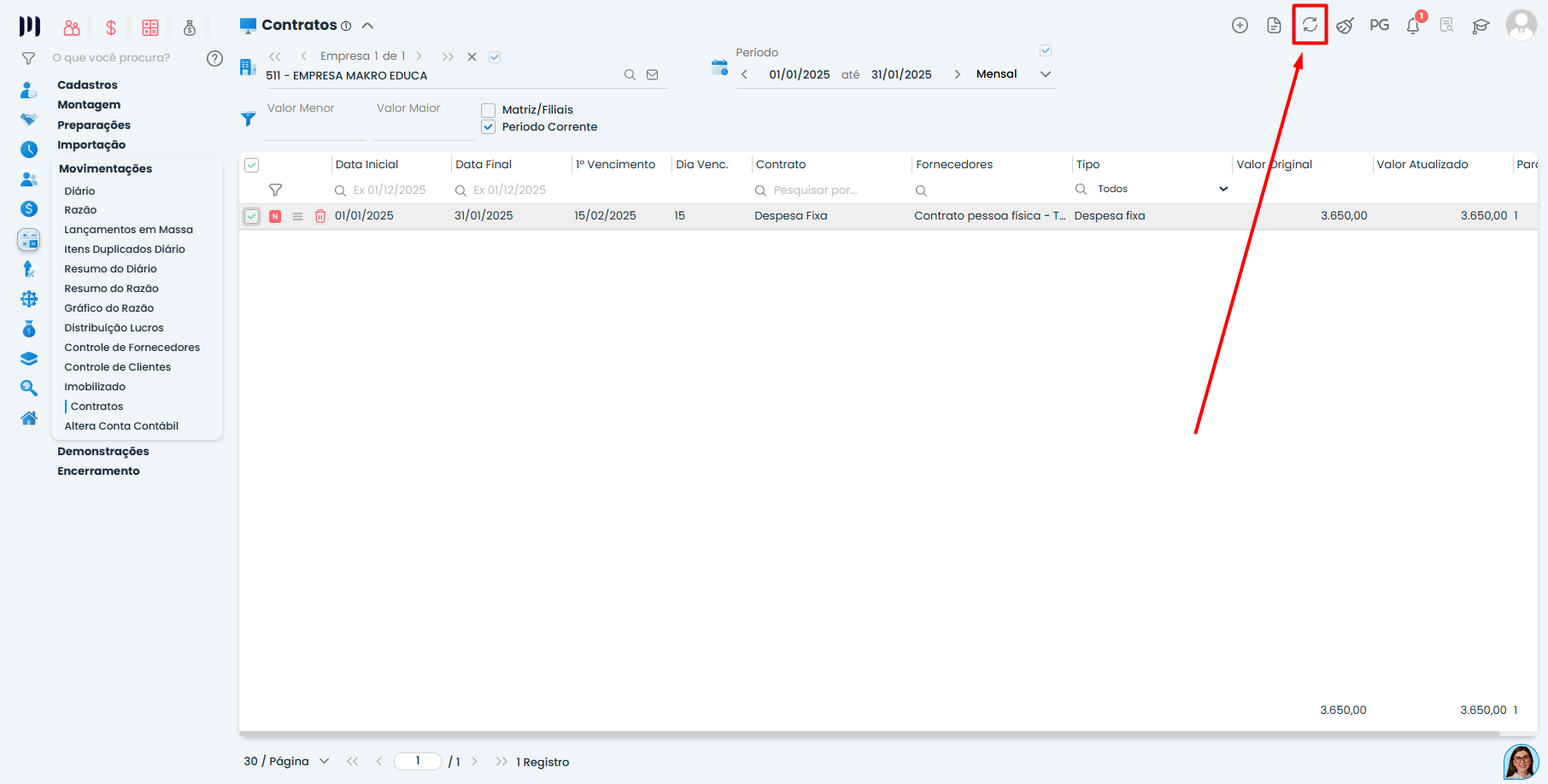Expand the Demonstrações section
Screen dimensions: 1548x784
(103, 451)
